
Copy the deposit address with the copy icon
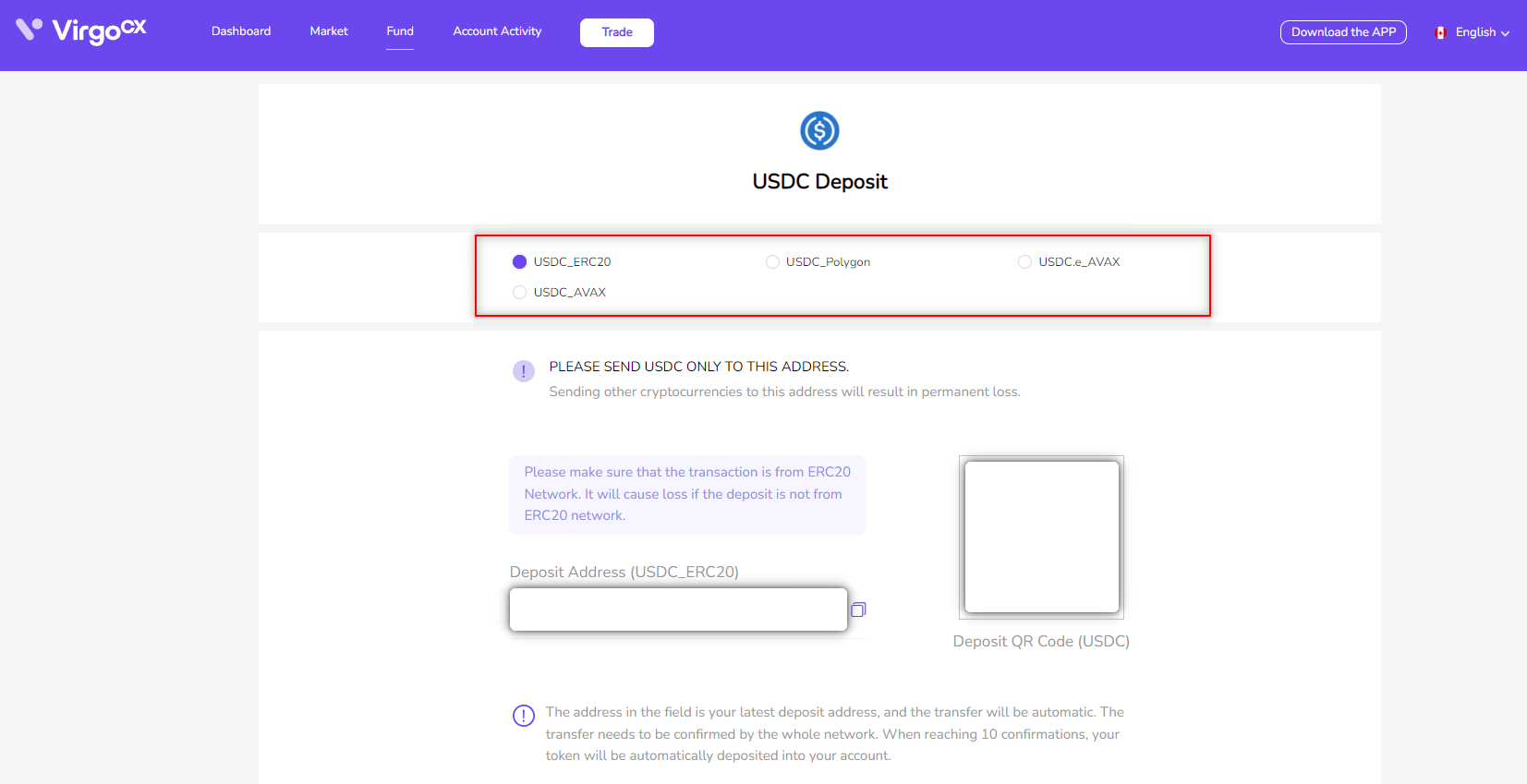[x=858, y=609]
